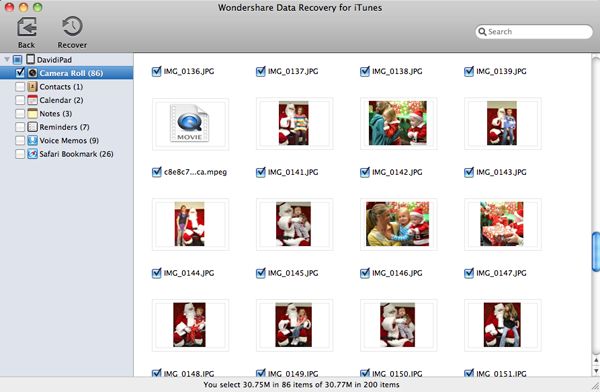Open Calendar category icon
The width and height of the screenshot is (600, 392).
click(33, 100)
